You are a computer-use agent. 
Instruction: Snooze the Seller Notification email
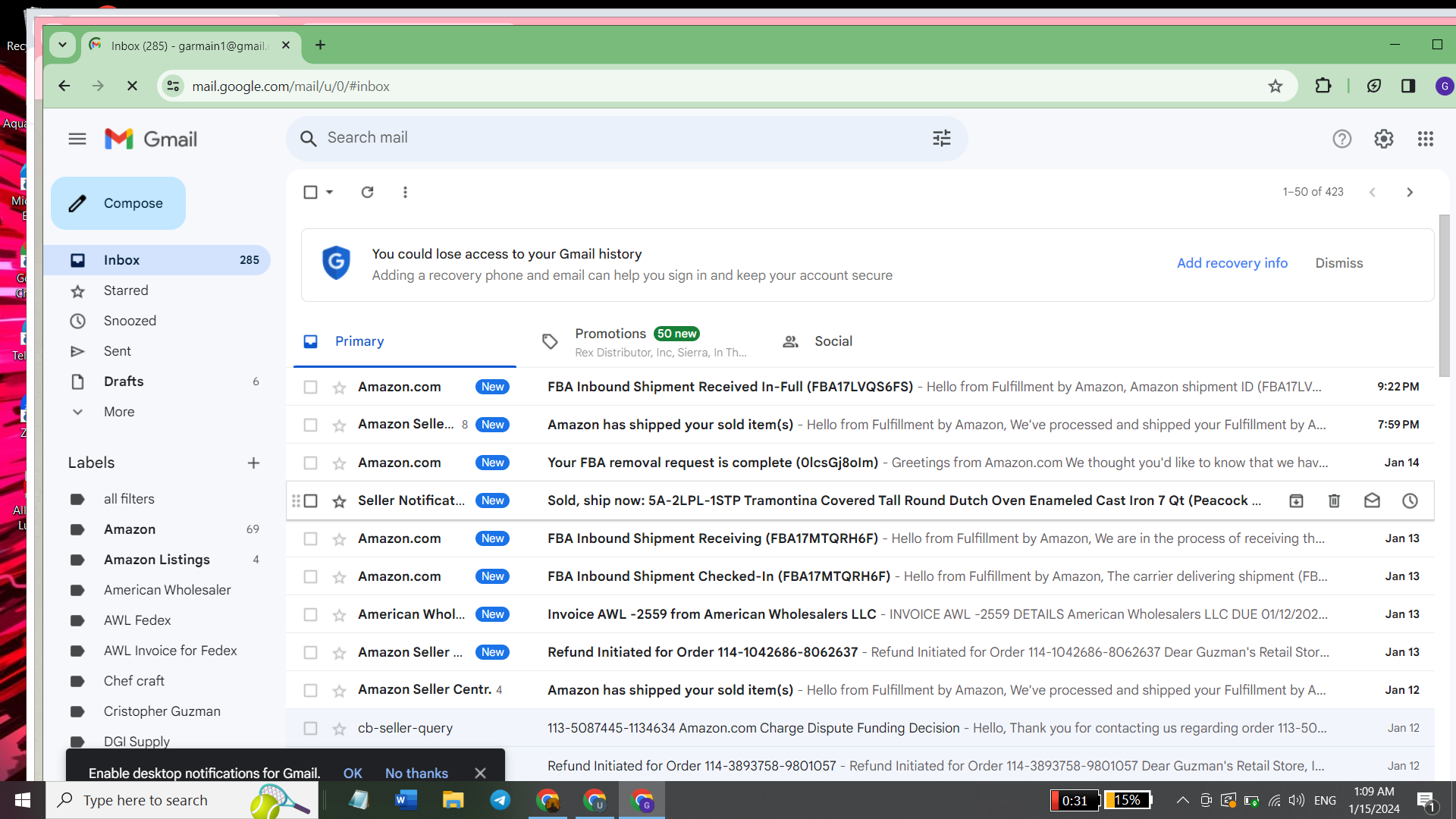tap(1410, 500)
